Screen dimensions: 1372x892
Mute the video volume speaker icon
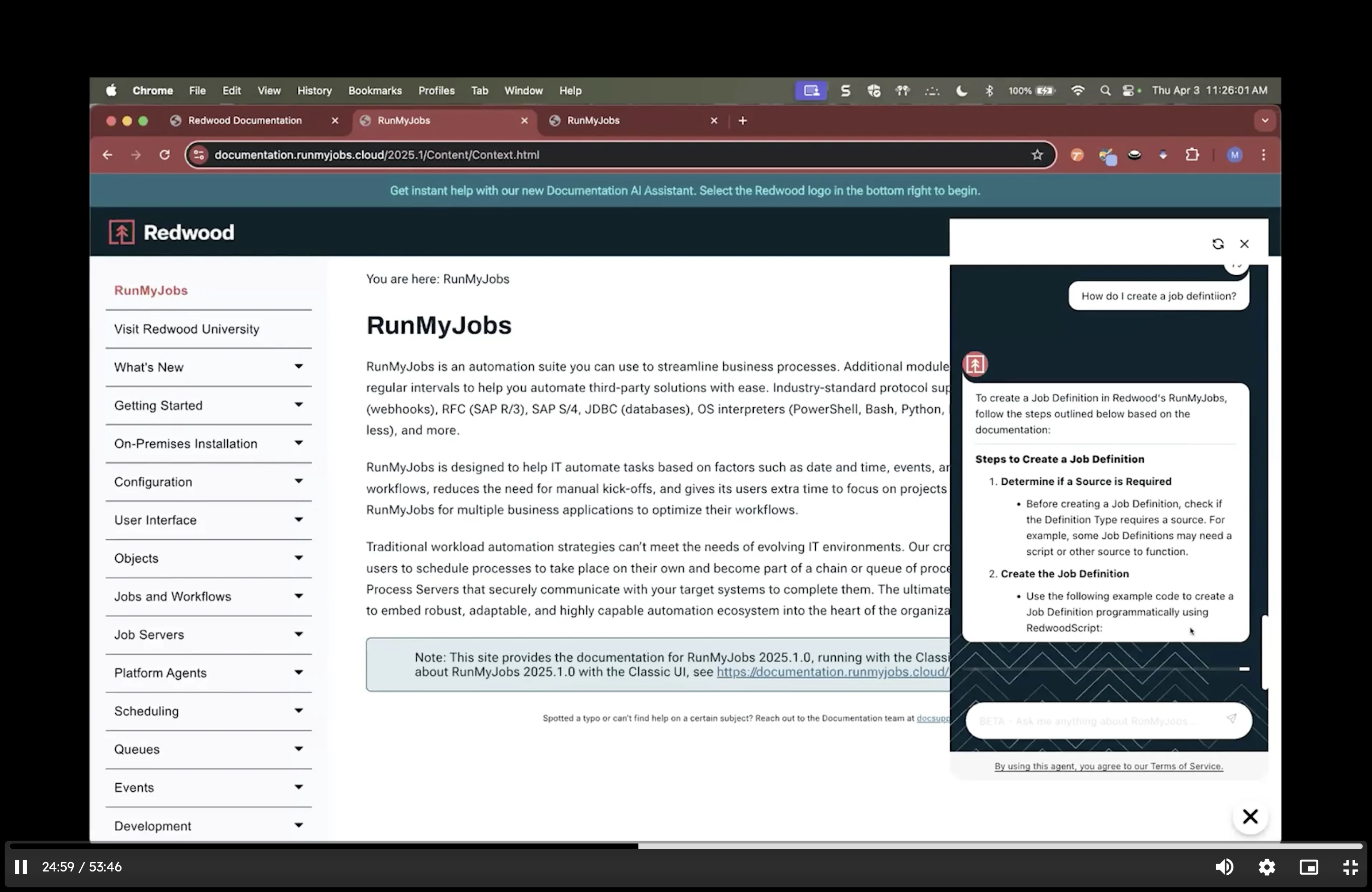(x=1225, y=867)
